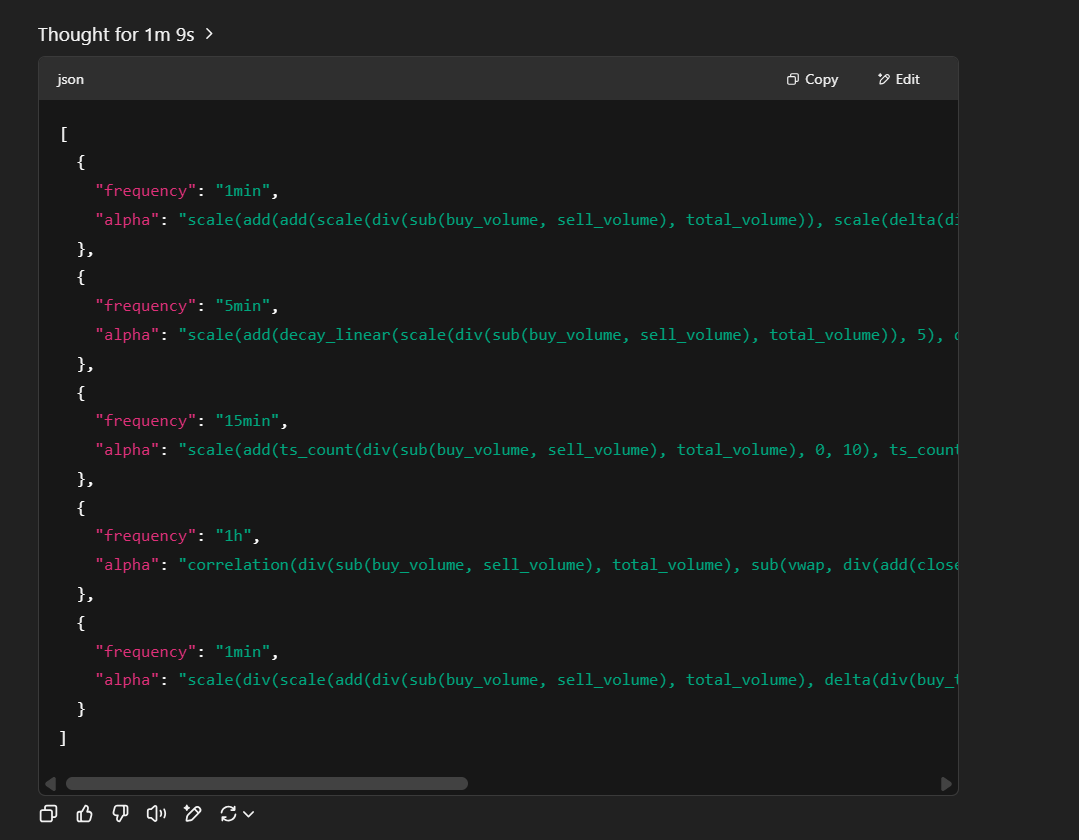Click the horizontal scrollbar's right arrow
The height and width of the screenshot is (840, 1079).
[946, 784]
